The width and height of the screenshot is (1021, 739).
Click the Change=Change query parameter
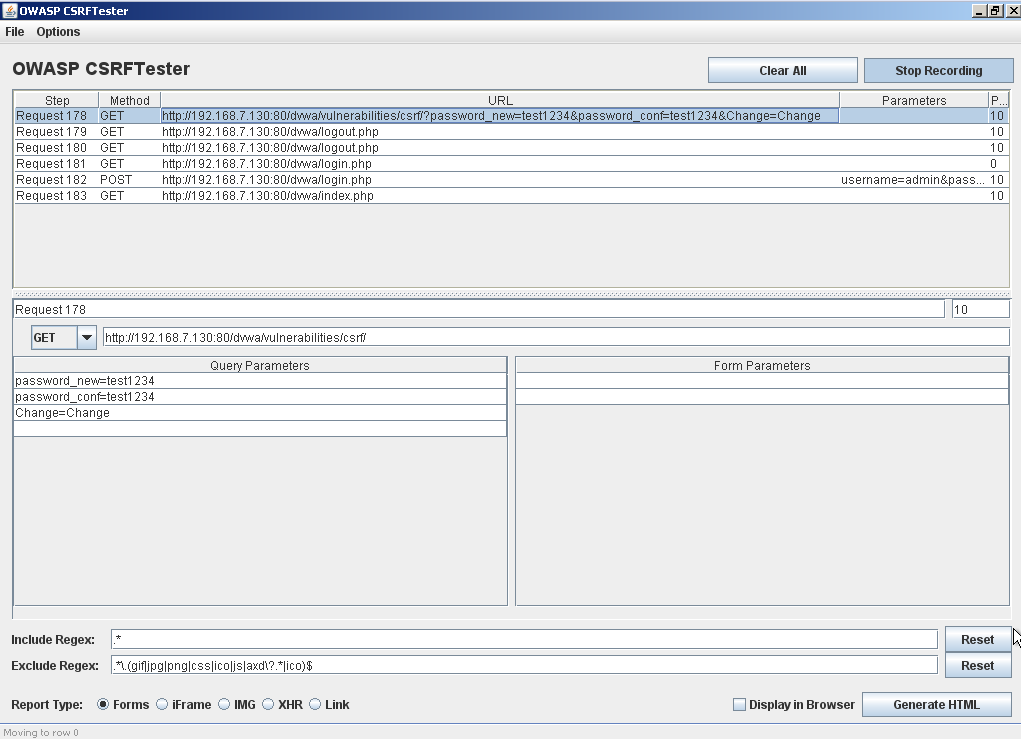coord(260,413)
